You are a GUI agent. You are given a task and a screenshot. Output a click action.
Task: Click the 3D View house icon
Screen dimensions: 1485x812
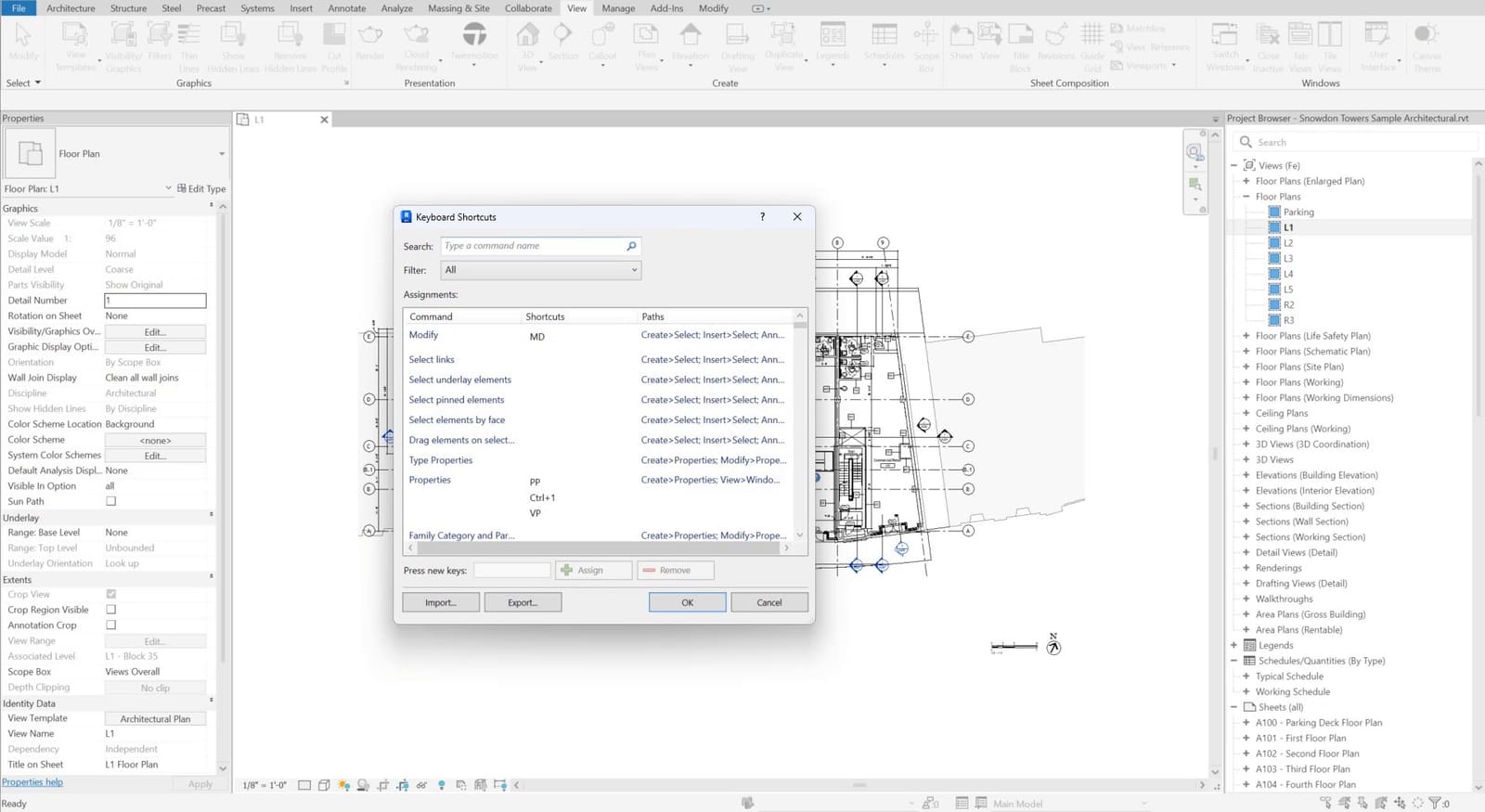pos(527,35)
